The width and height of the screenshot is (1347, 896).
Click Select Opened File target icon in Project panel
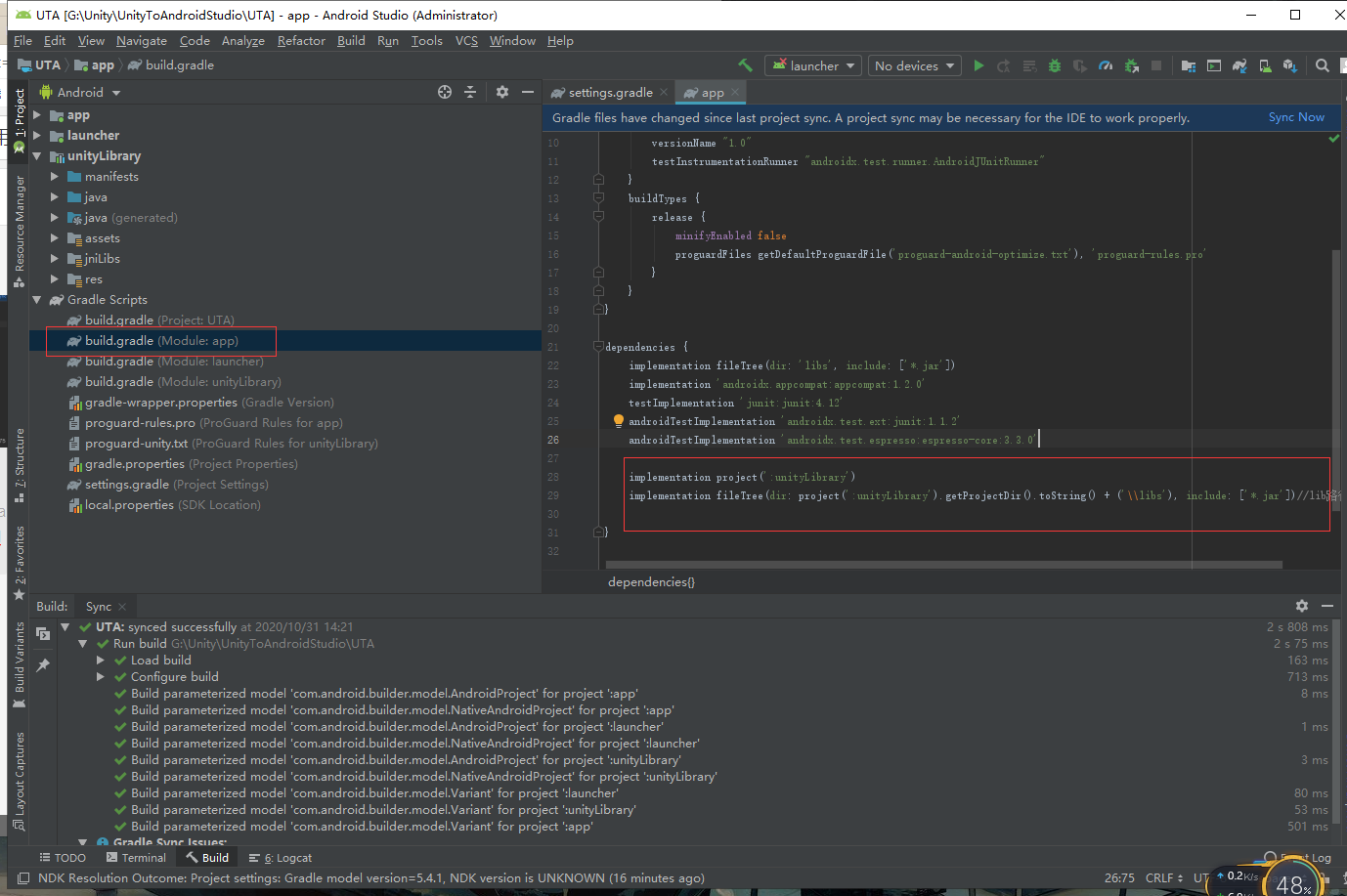point(445,92)
